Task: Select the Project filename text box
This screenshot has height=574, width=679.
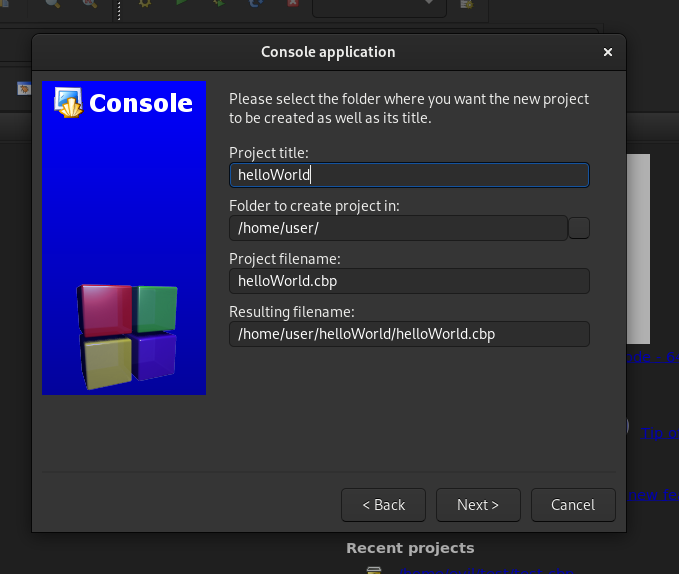Action: point(408,281)
